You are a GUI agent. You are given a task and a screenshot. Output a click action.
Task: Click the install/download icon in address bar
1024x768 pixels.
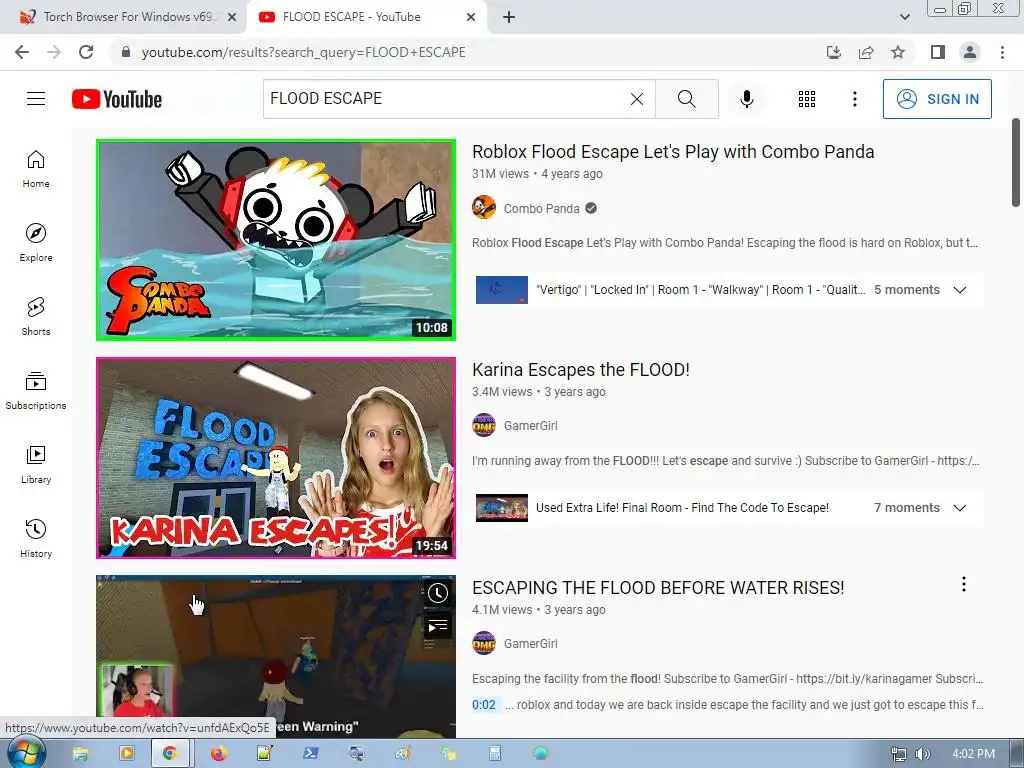tap(834, 52)
